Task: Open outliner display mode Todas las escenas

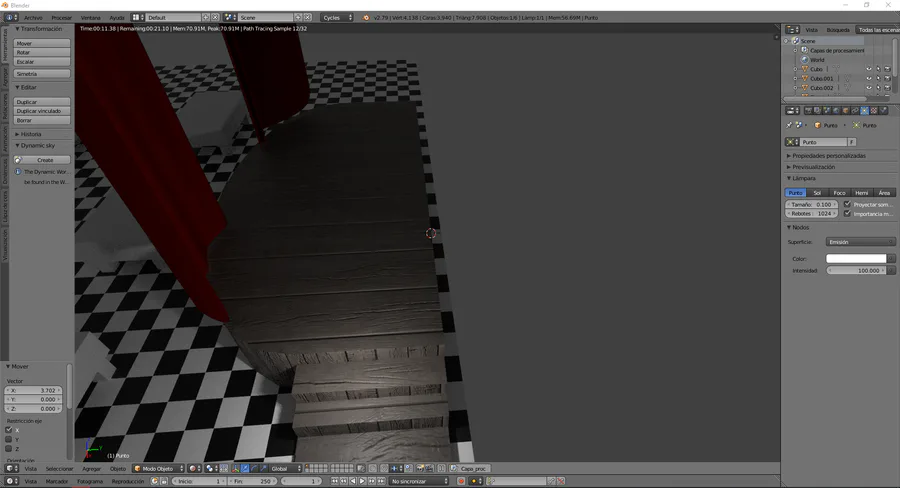Action: pos(877,30)
